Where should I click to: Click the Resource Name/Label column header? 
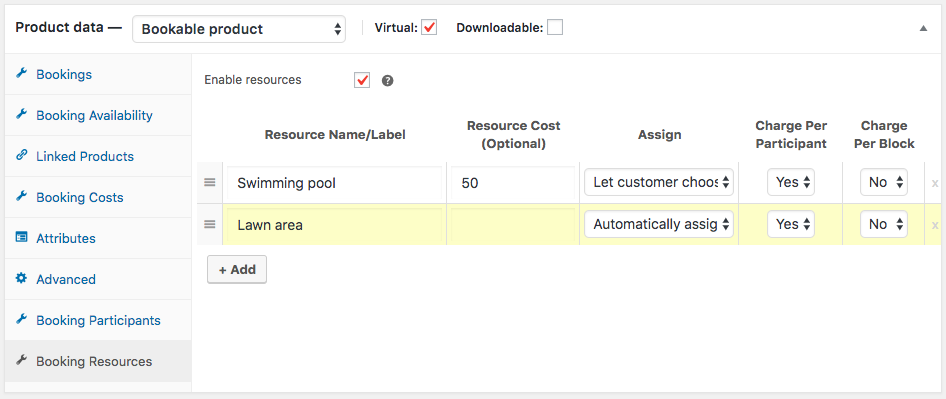[x=335, y=135]
